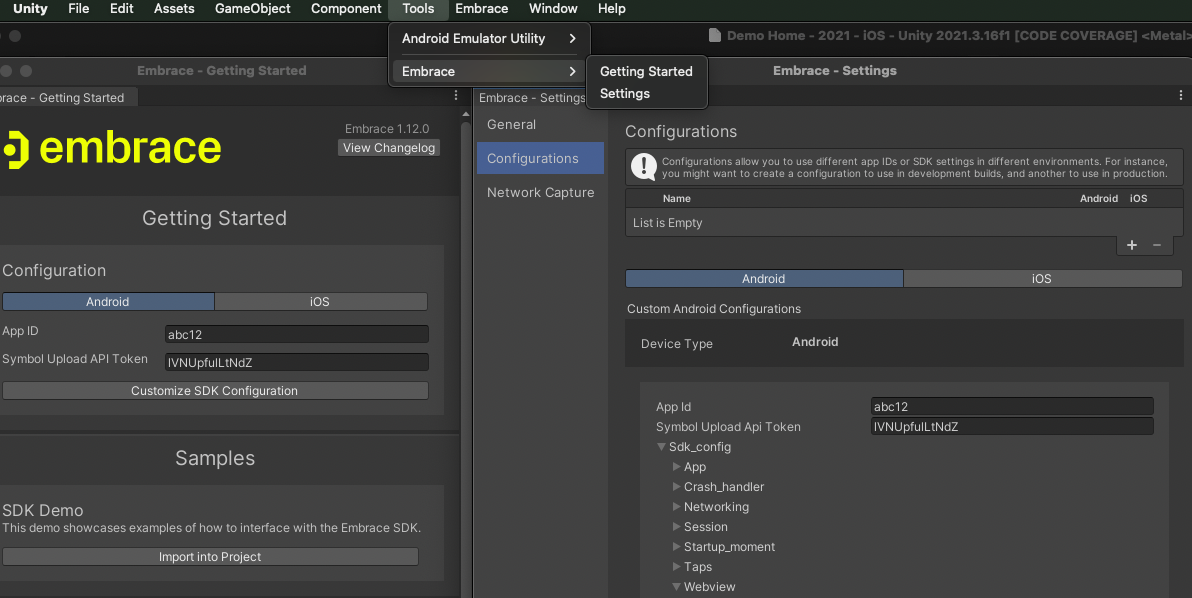Add a new configuration with the plus button
Image resolution: width=1192 pixels, height=598 pixels.
(1132, 245)
